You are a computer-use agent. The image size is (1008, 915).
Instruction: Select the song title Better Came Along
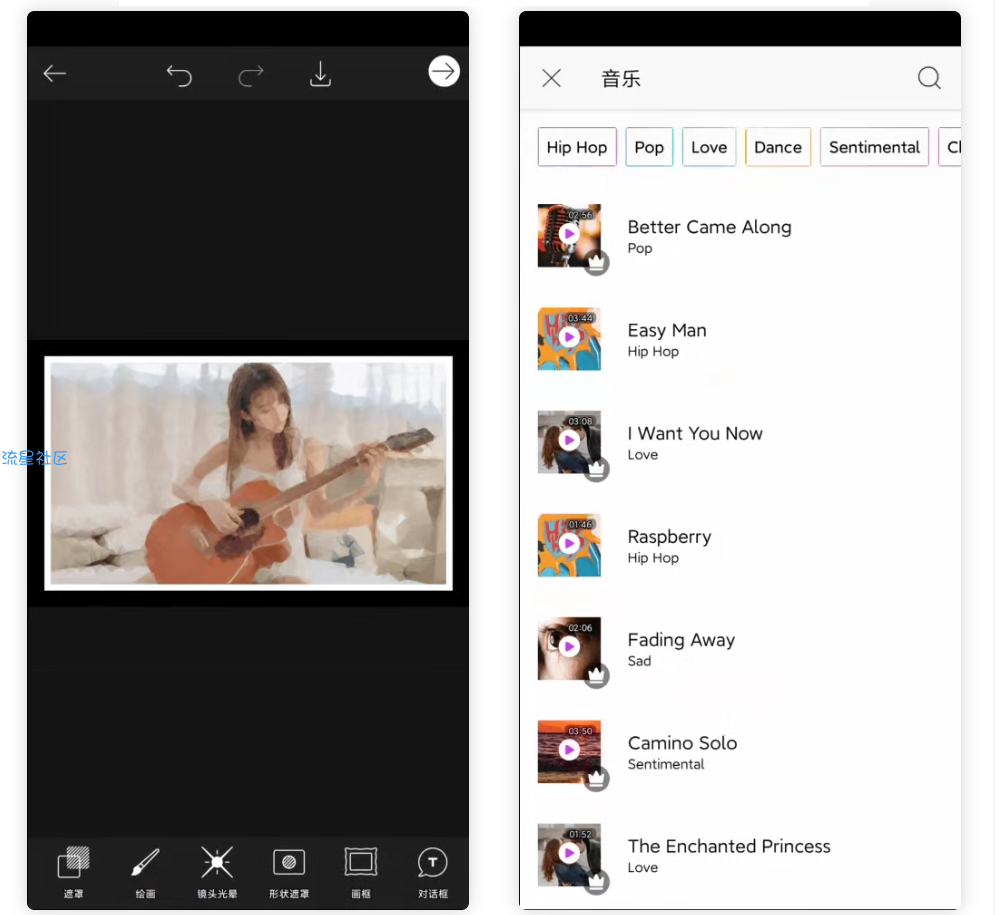tap(709, 227)
